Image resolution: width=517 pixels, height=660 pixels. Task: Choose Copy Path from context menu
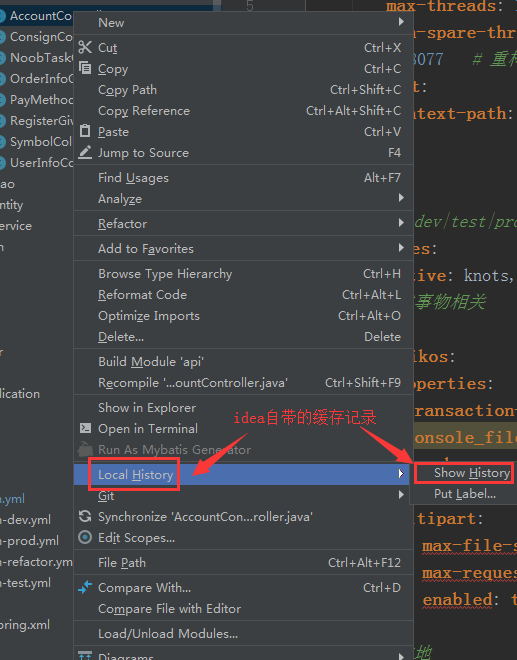coord(243,90)
